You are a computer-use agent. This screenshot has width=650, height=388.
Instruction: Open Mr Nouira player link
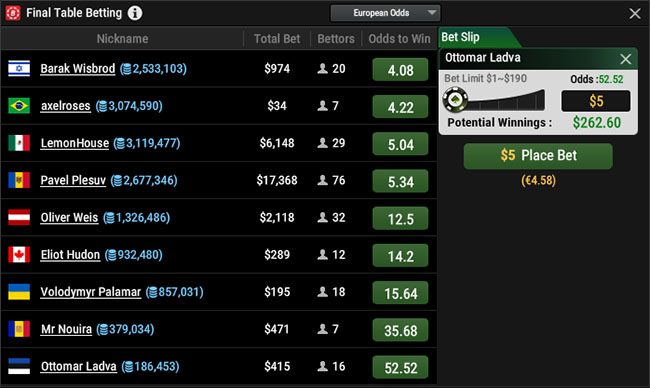tap(66, 329)
